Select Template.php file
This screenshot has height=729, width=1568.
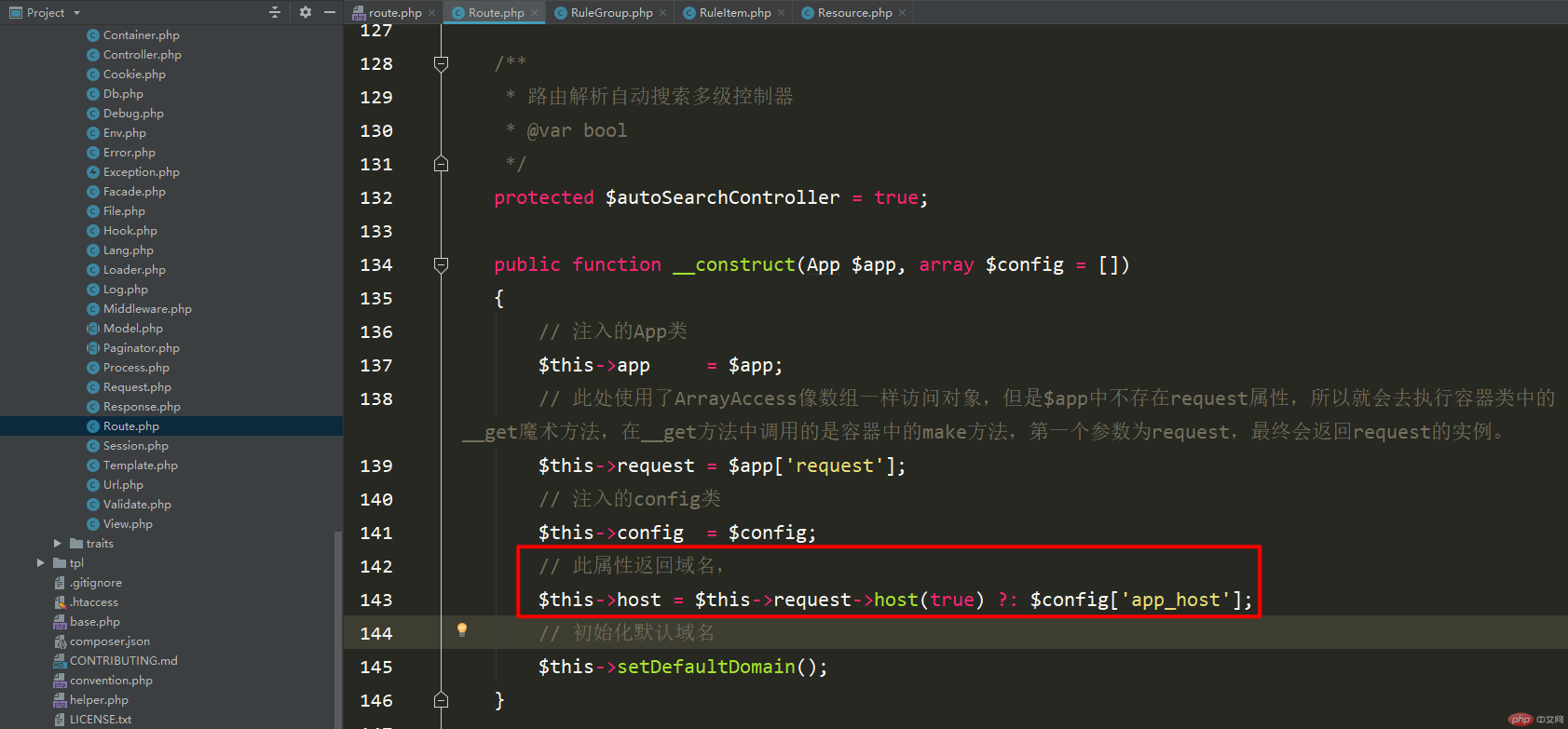pos(140,466)
